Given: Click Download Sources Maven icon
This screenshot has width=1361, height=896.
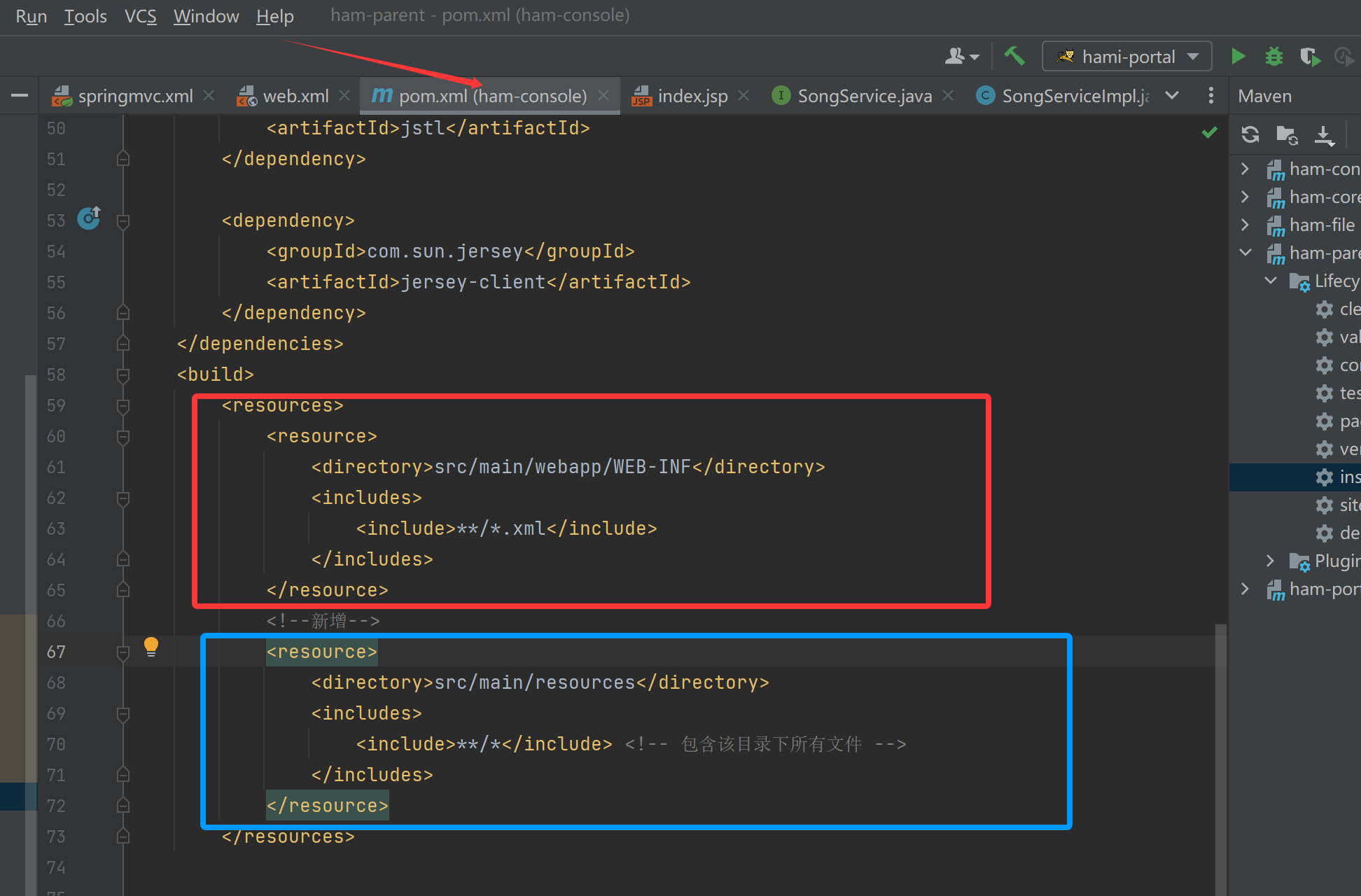Looking at the screenshot, I should pos(1324,134).
